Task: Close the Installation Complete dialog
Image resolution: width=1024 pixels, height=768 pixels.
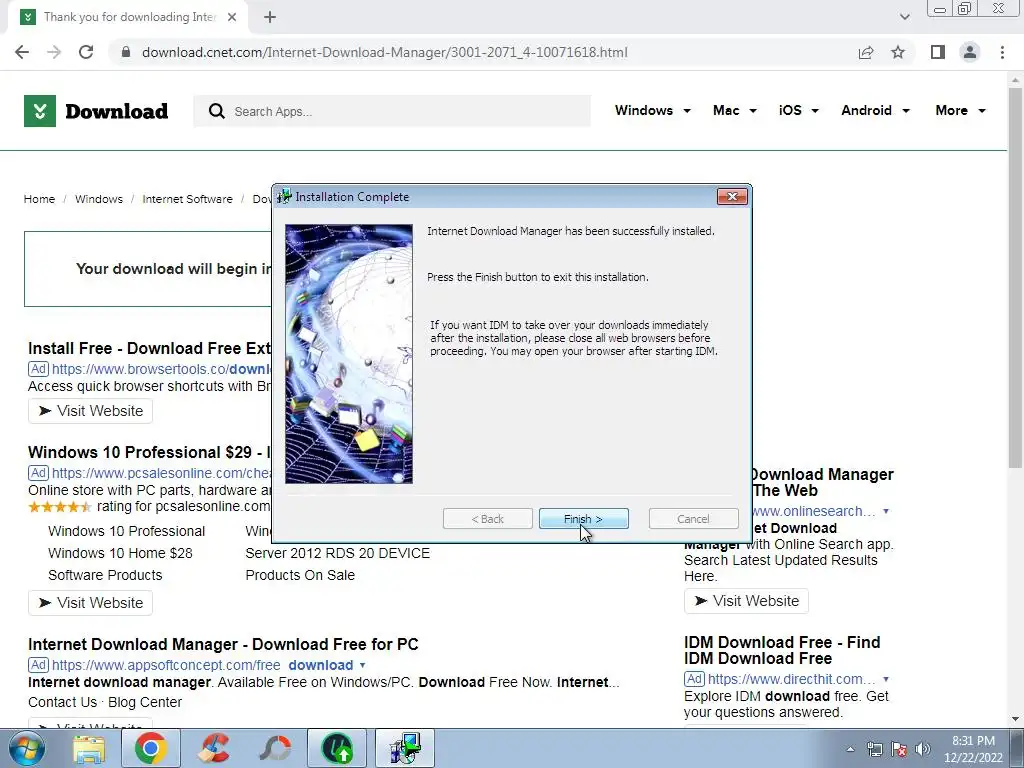Action: click(x=731, y=197)
